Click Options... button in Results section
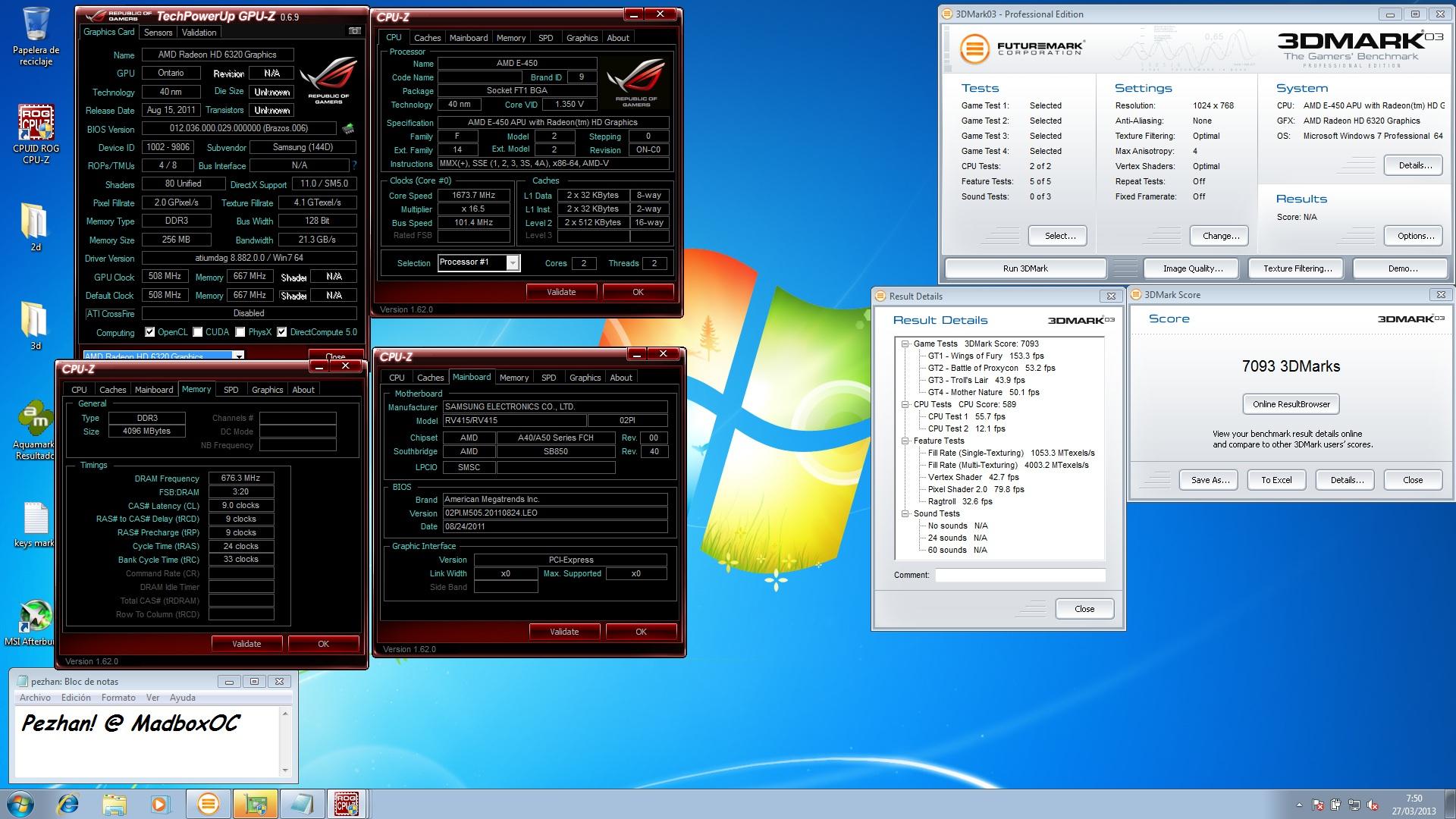Screen dimensions: 1456x819 point(1414,236)
